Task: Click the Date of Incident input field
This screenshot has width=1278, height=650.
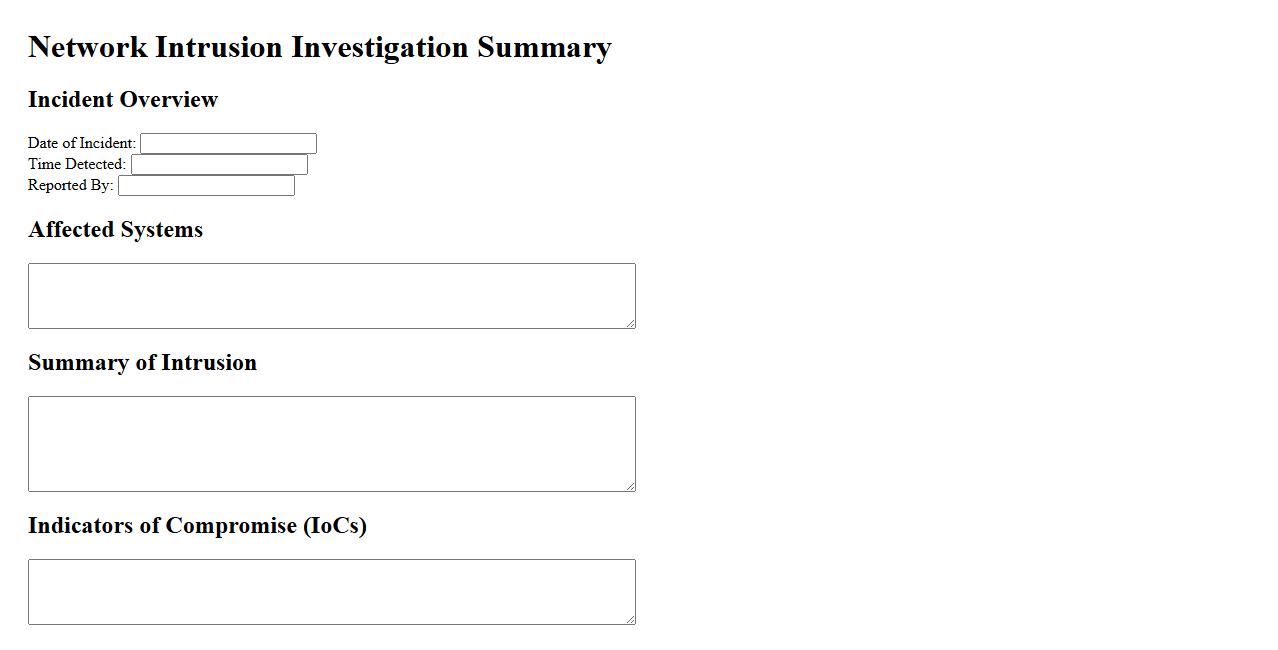Action: pyautogui.click(x=228, y=144)
